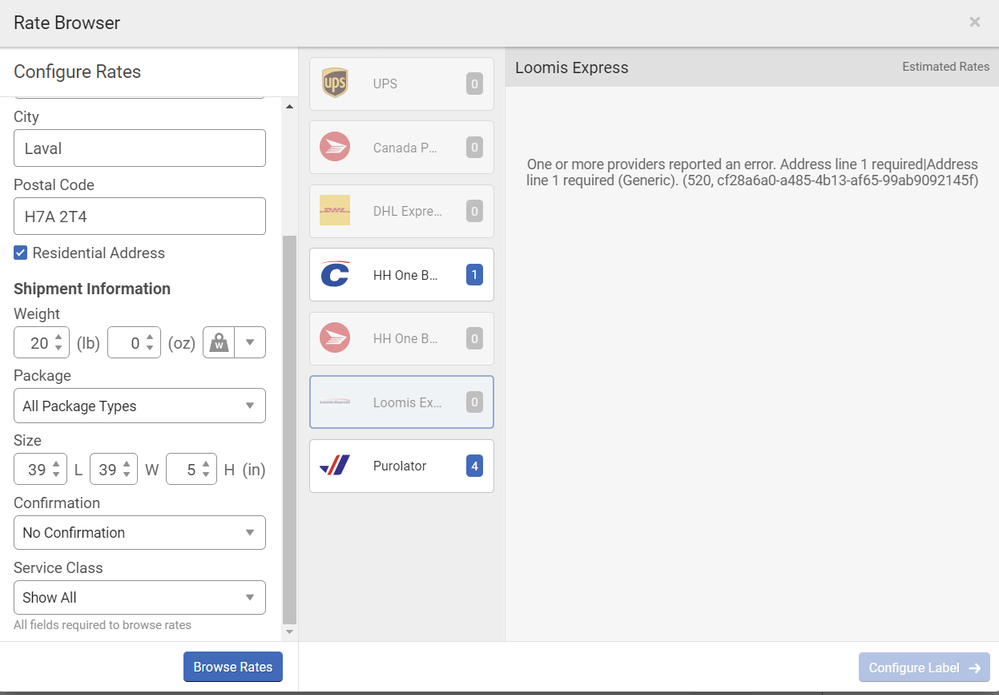Screen dimensions: 999x695
Task: Open the scale options dropdown arrow
Action: pyautogui.click(x=250, y=343)
